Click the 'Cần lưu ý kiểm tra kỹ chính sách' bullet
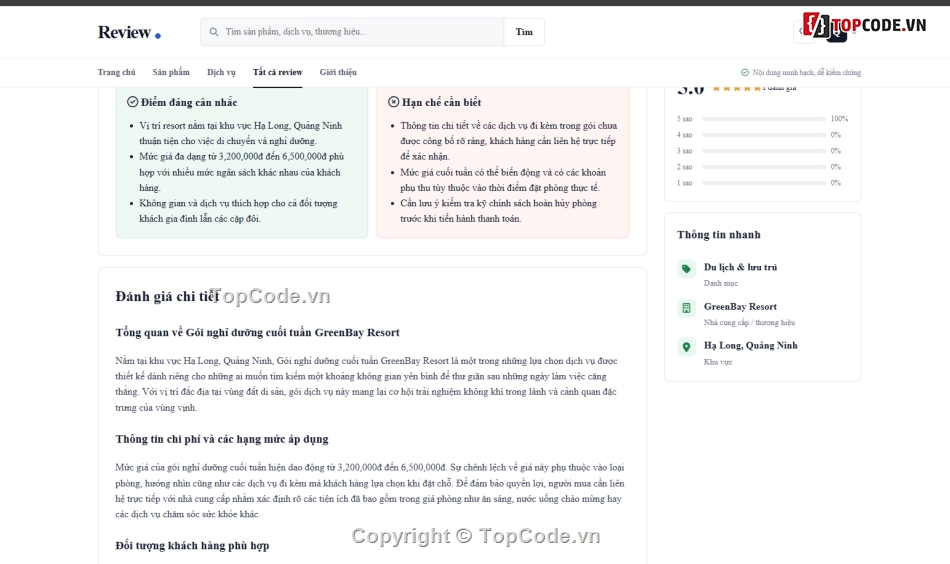This screenshot has width=950, height=564. coord(498,211)
